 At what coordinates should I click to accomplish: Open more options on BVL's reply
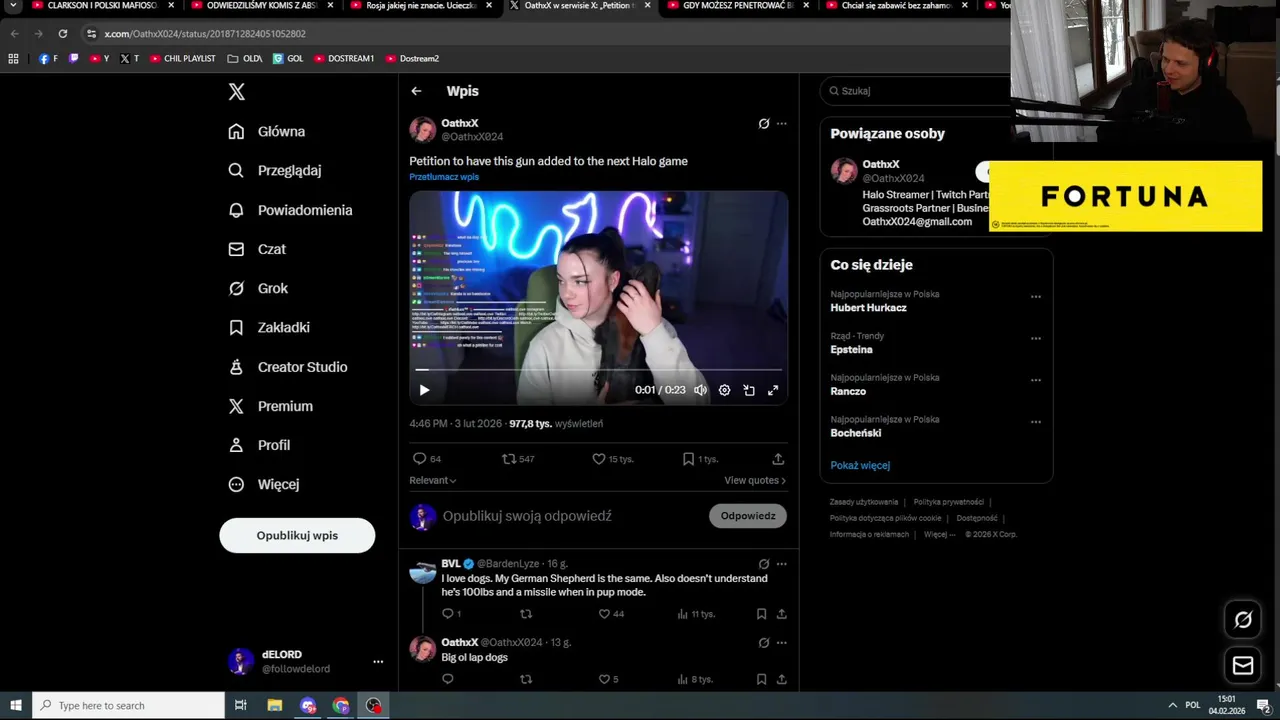click(782, 564)
